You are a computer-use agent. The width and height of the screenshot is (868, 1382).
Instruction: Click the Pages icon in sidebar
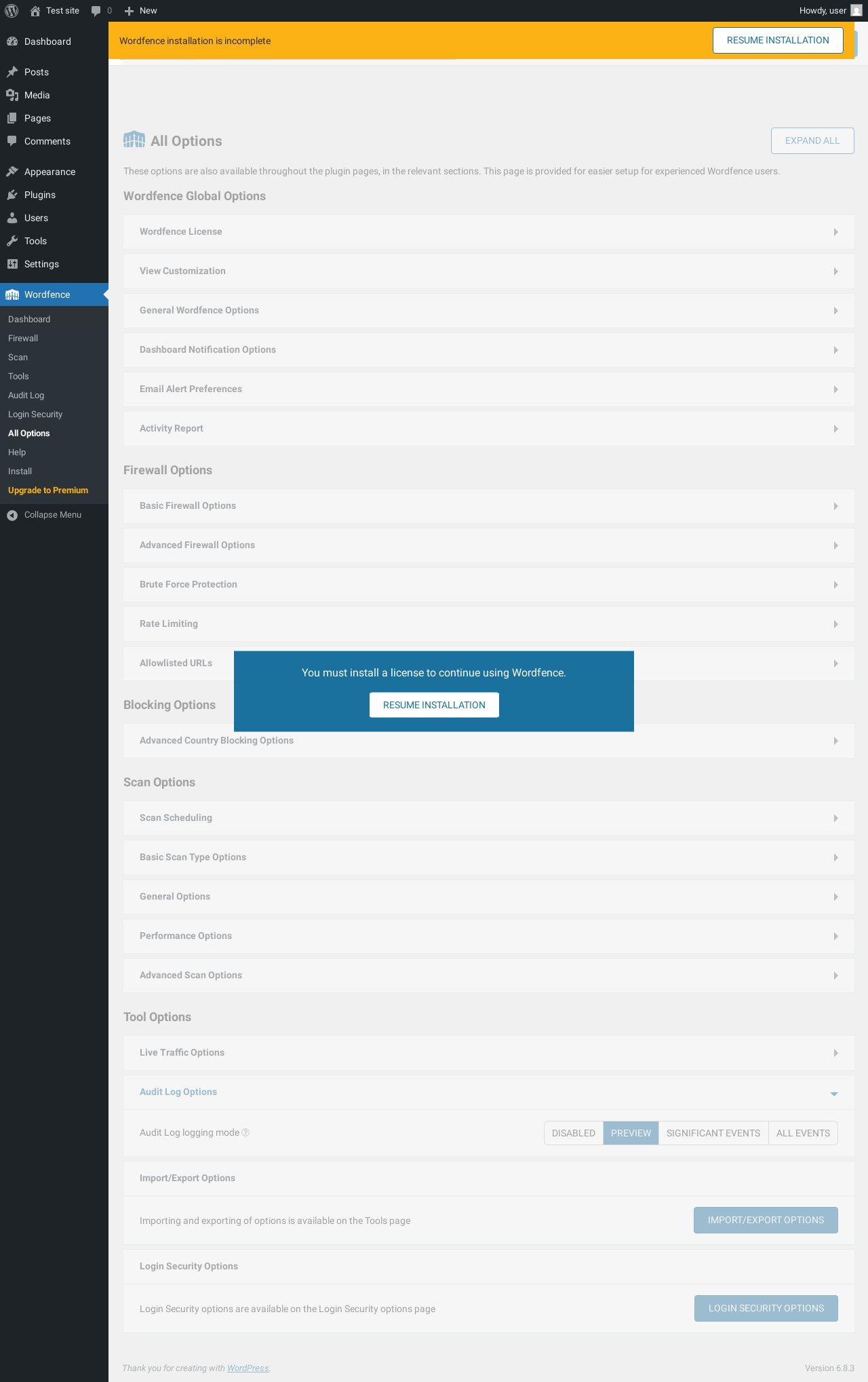pyautogui.click(x=12, y=118)
